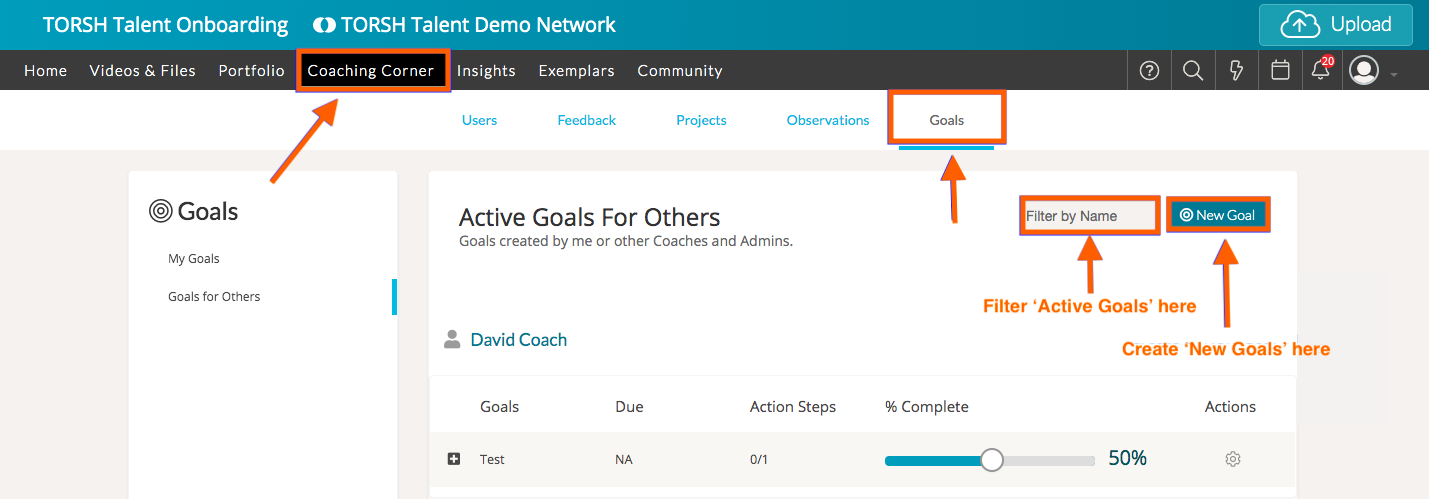
Task: Switch to the Feedback tab
Action: 586,120
